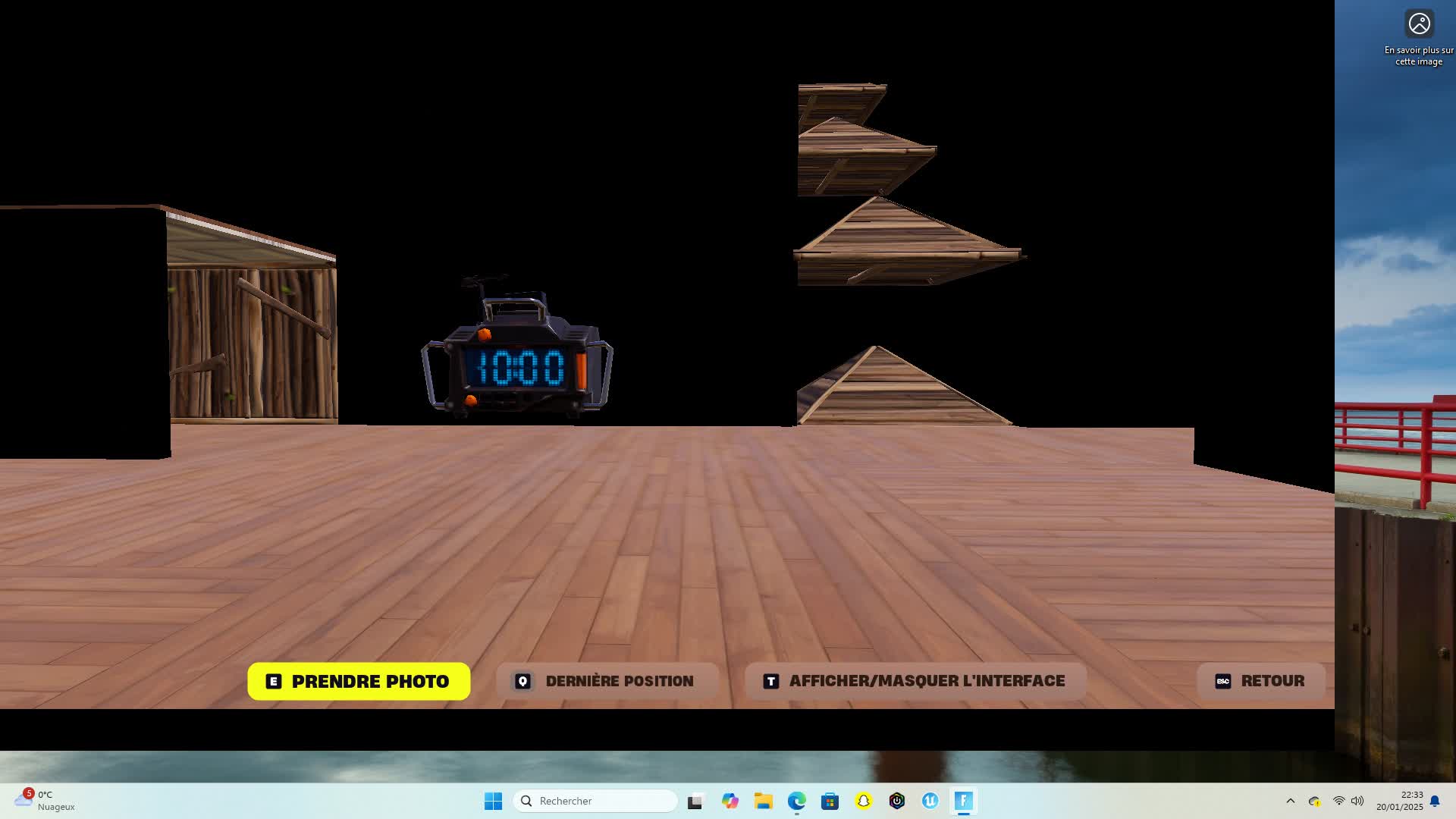Image resolution: width=1456 pixels, height=819 pixels.
Task: Click the Rechercher taskbar search field
Action: tap(595, 801)
